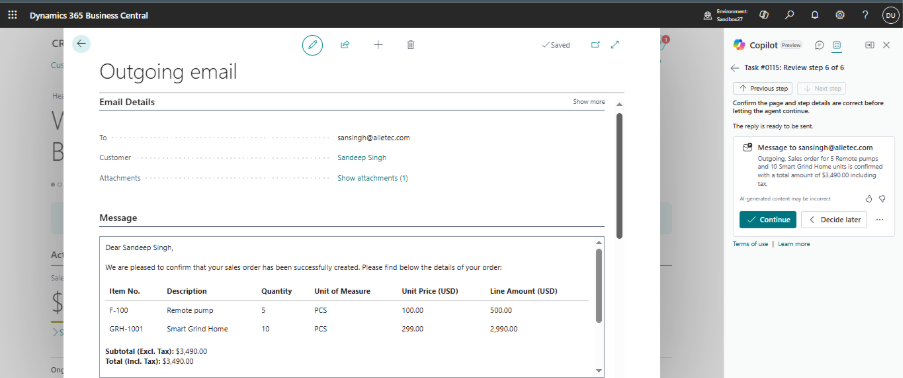Click the page vertical scrollbar thumb
The image size is (903, 378).
tap(619, 176)
